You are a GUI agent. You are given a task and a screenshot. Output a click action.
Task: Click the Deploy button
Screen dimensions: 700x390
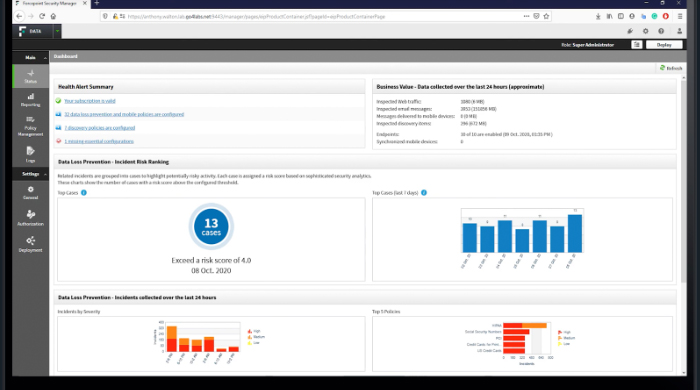(x=664, y=45)
